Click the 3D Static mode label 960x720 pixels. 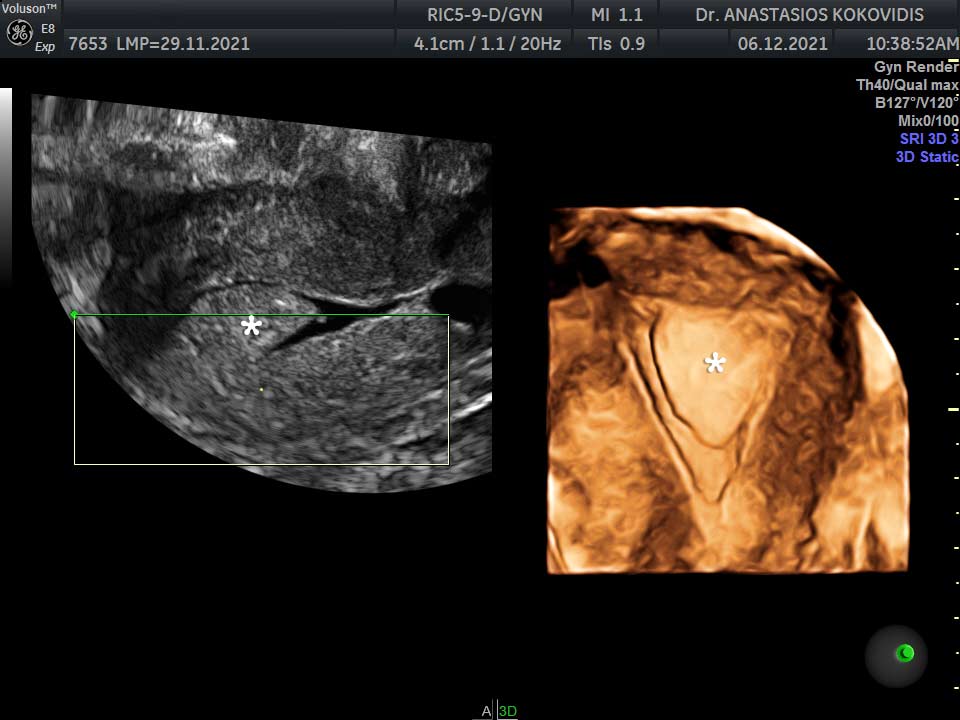926,157
